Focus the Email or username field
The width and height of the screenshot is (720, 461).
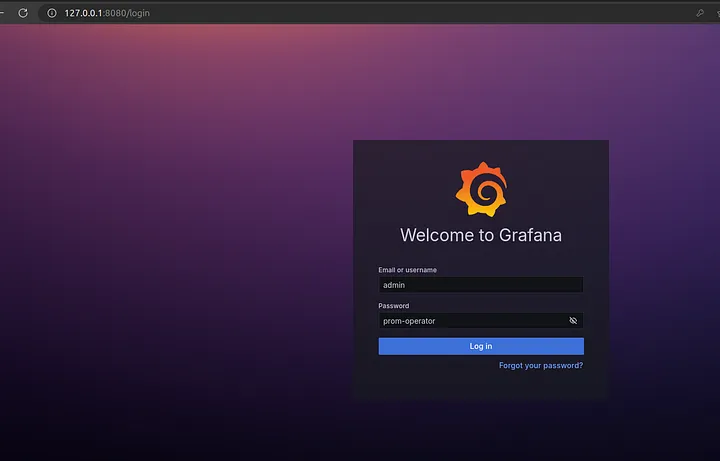pyautogui.click(x=481, y=285)
